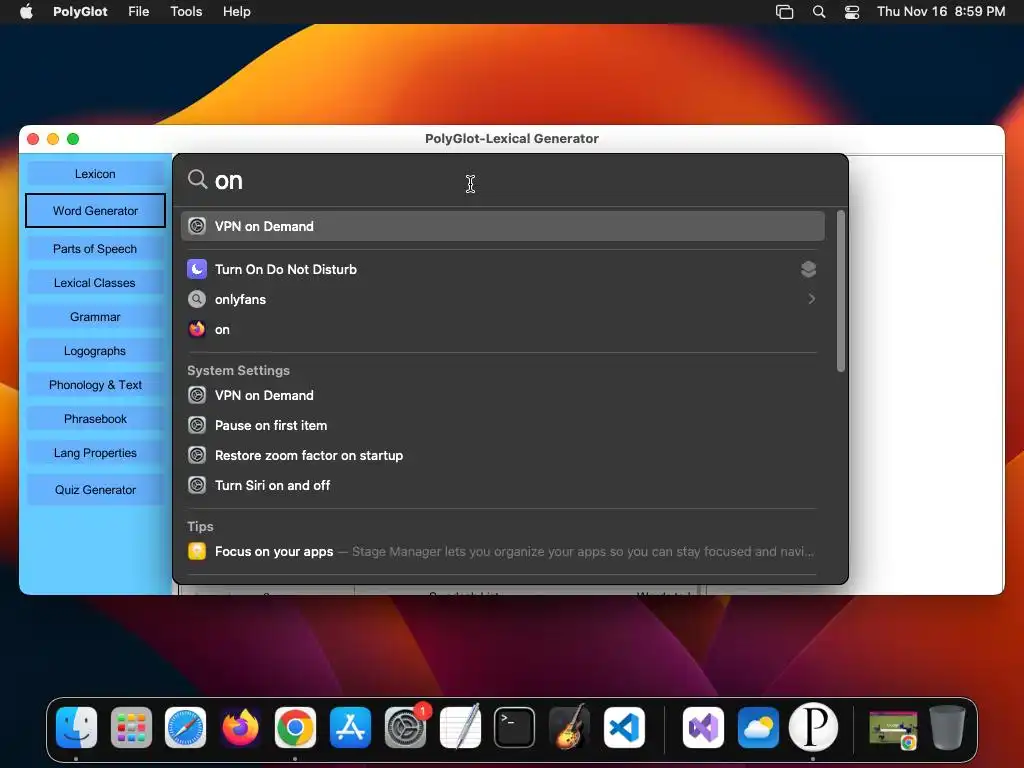Click the Stage Manager menu bar icon
Image resolution: width=1024 pixels, height=768 pixels.
(x=784, y=12)
